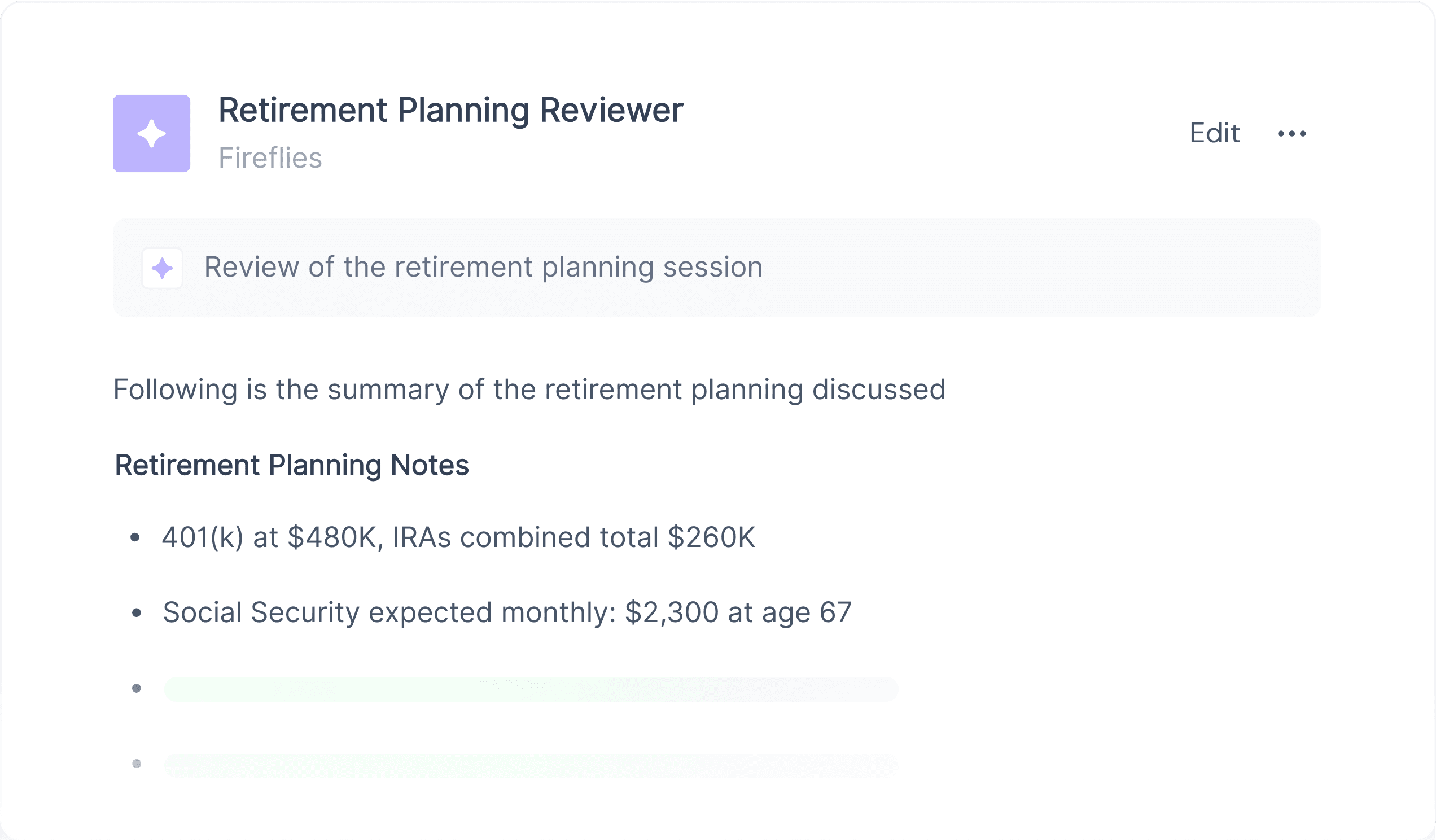
Task: Click the 'Review of the retirement planning session' prompt
Action: pyautogui.click(x=483, y=267)
